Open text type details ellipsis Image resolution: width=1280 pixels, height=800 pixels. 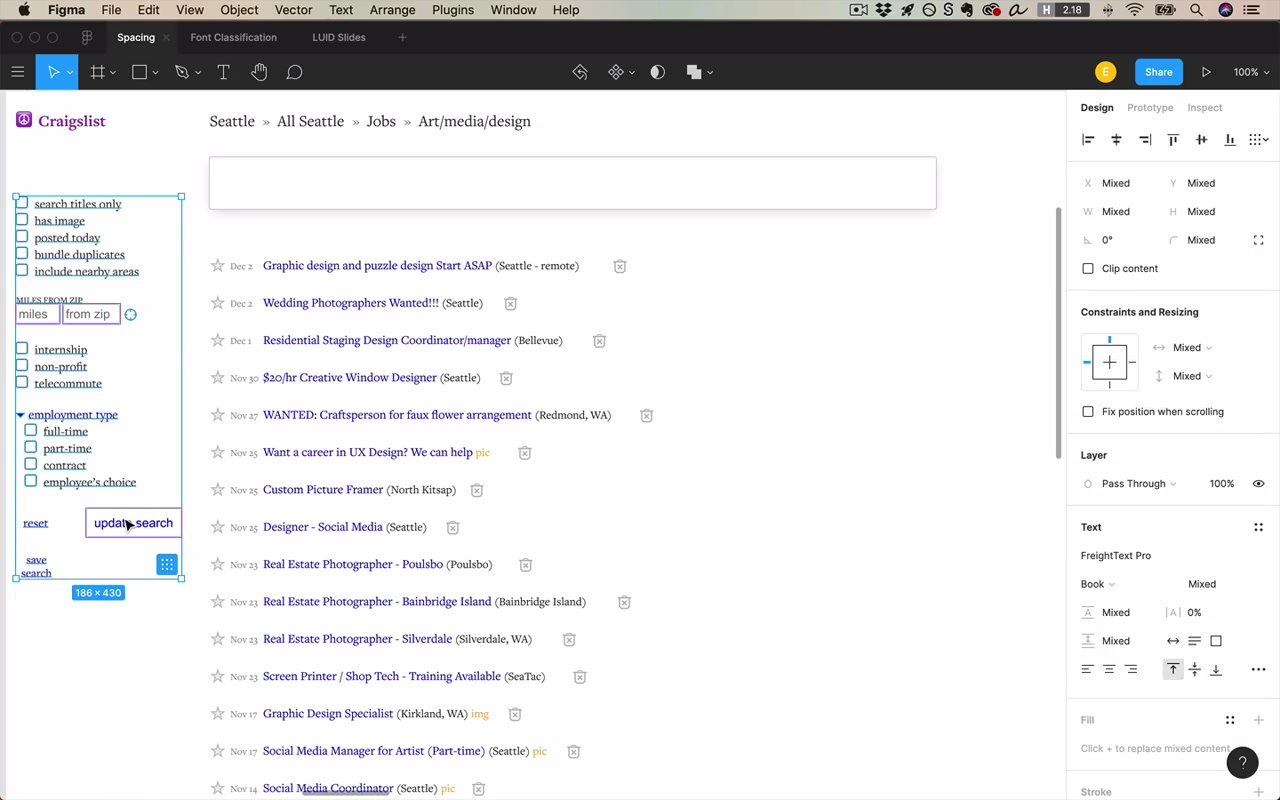(1258, 669)
